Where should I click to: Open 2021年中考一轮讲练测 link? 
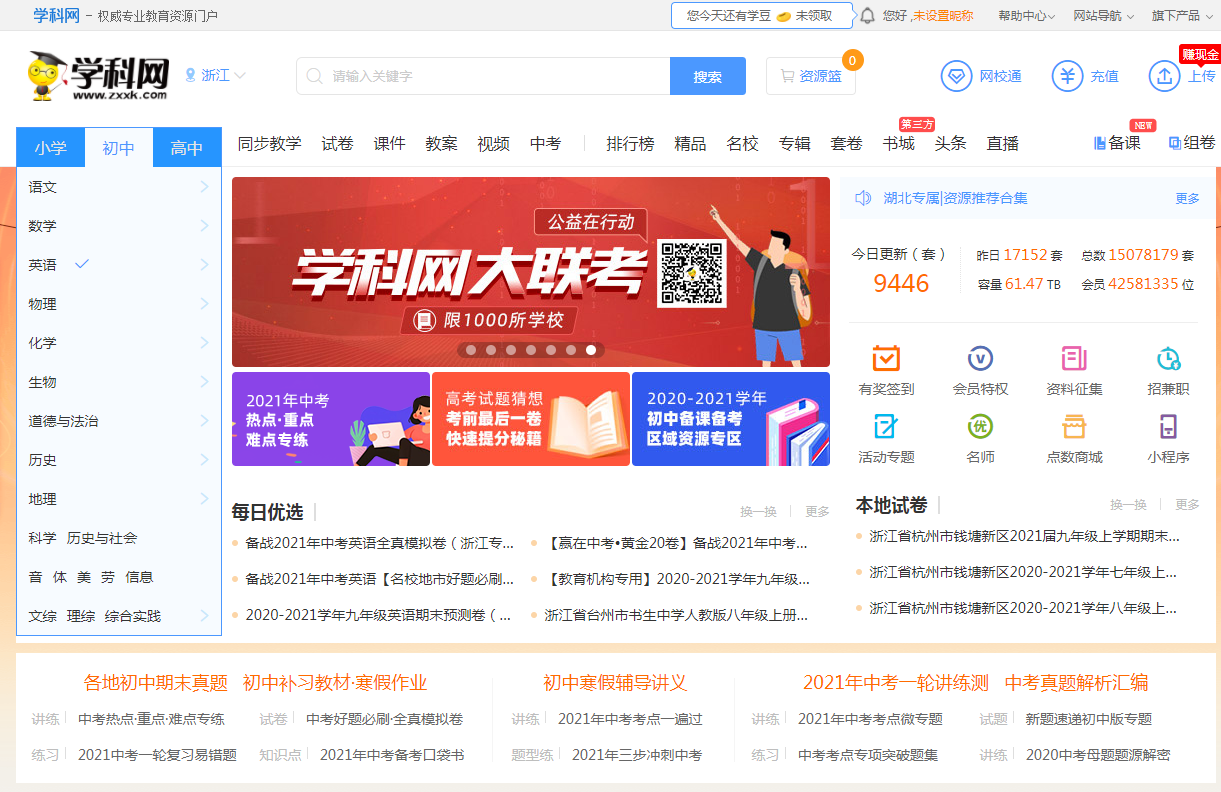coord(896,683)
